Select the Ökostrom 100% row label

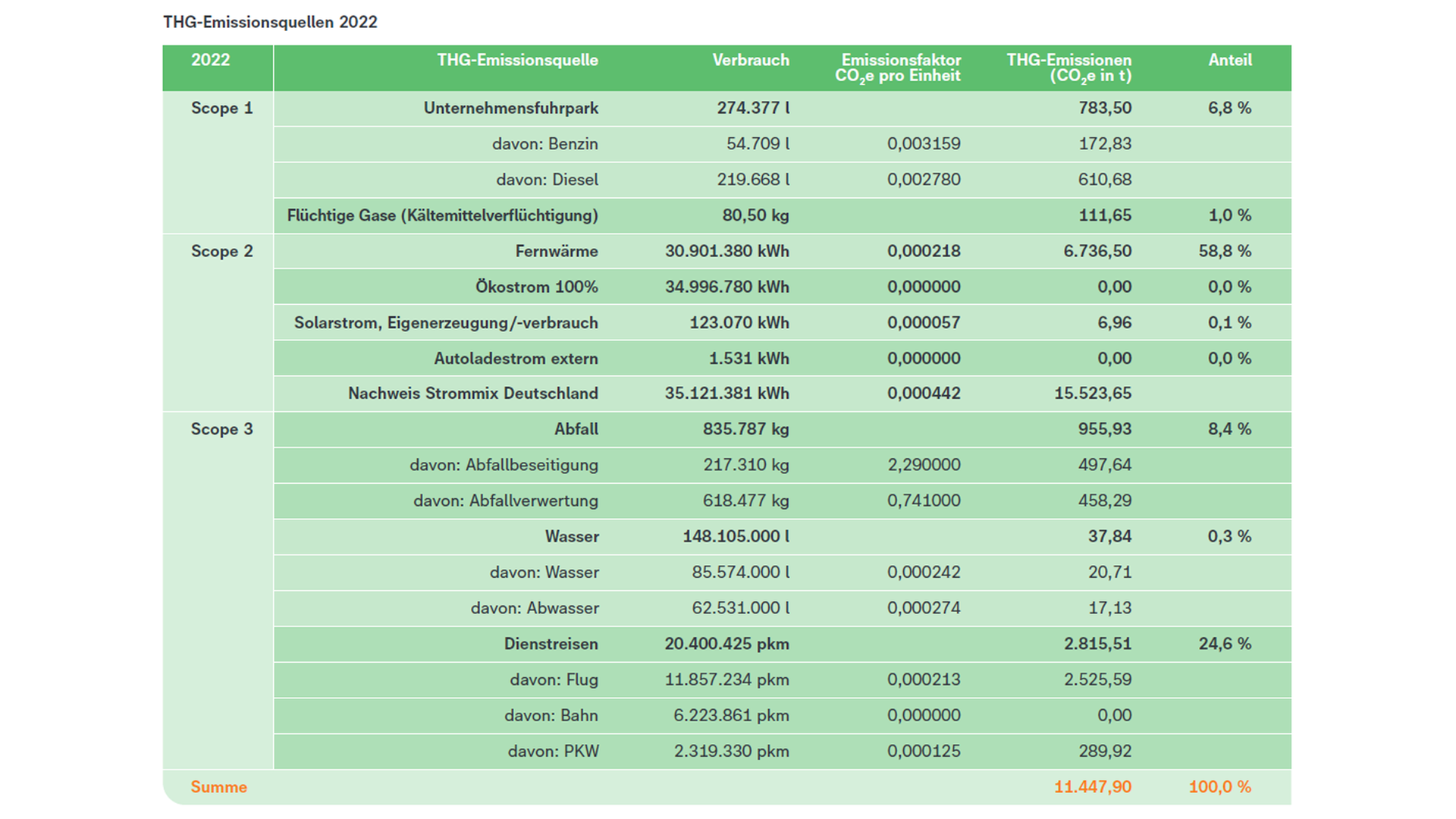536,287
